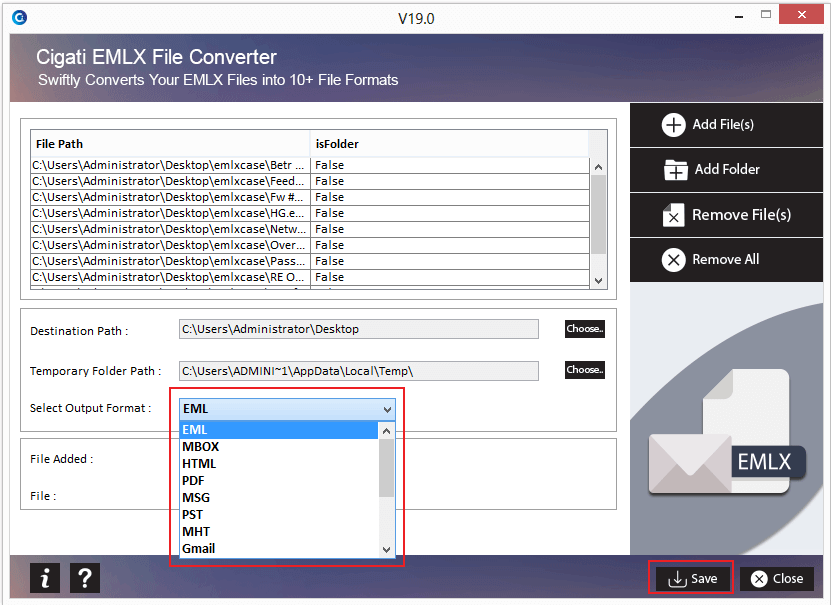This screenshot has width=831, height=605.
Task: Click the file list scroll up arrow
Action: tap(598, 167)
